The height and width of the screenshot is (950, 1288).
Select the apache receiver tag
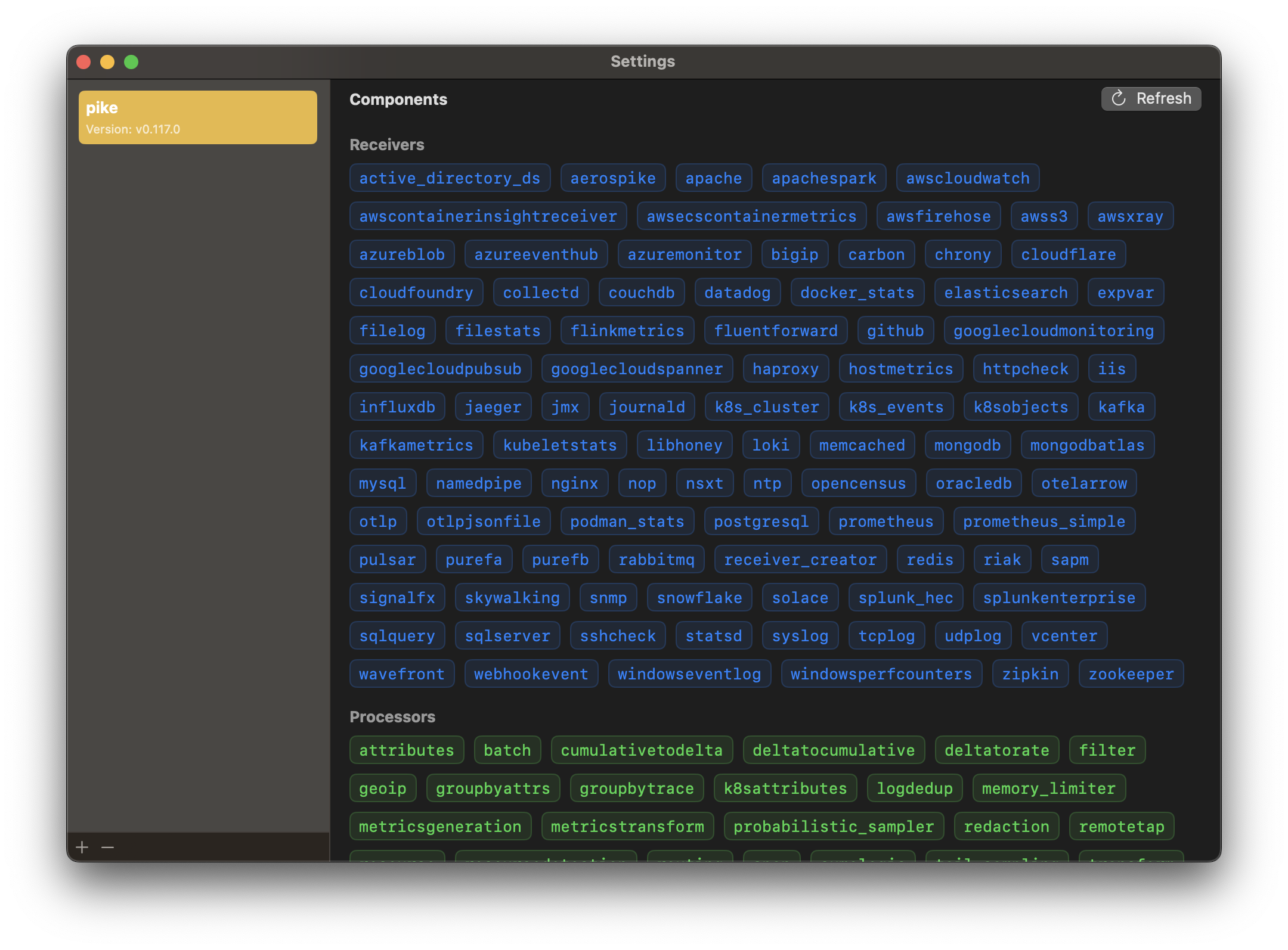click(x=714, y=178)
